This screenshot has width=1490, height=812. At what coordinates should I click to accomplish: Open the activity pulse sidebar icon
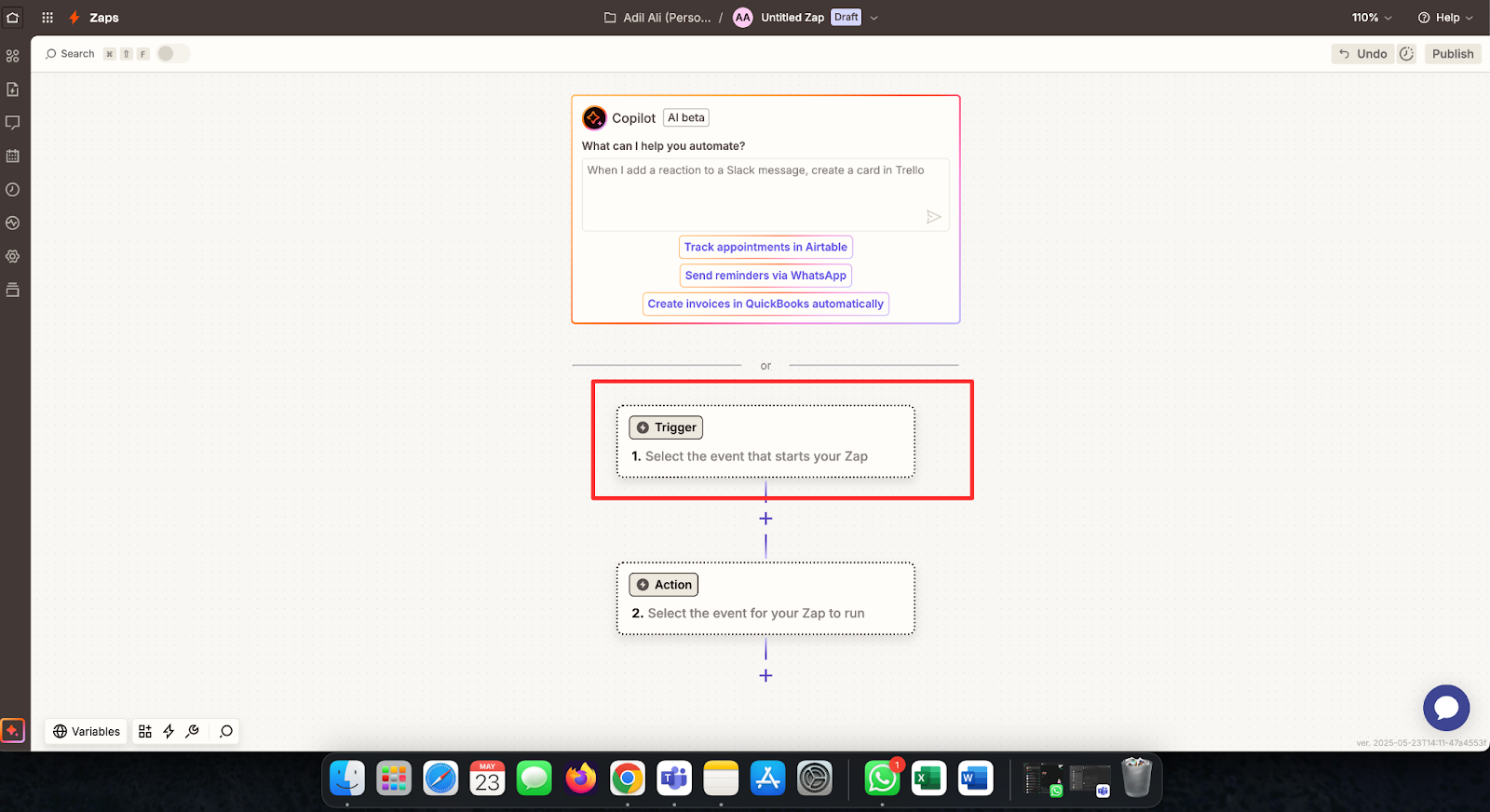[x=13, y=223]
